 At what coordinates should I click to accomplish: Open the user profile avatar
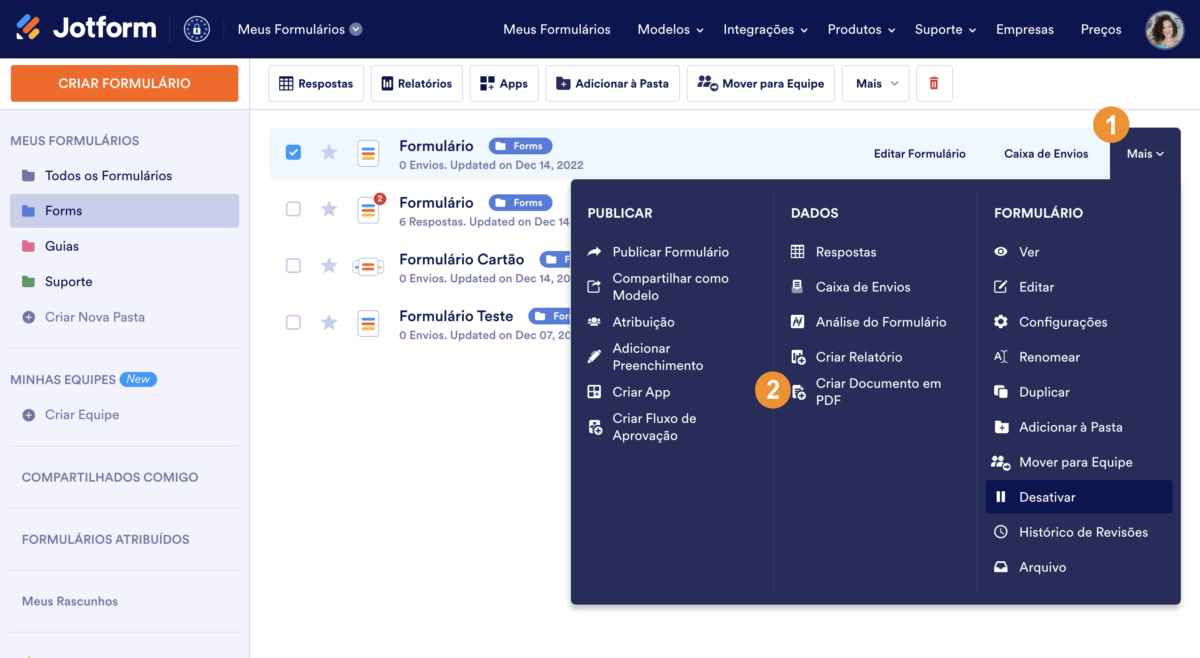coord(1164,30)
